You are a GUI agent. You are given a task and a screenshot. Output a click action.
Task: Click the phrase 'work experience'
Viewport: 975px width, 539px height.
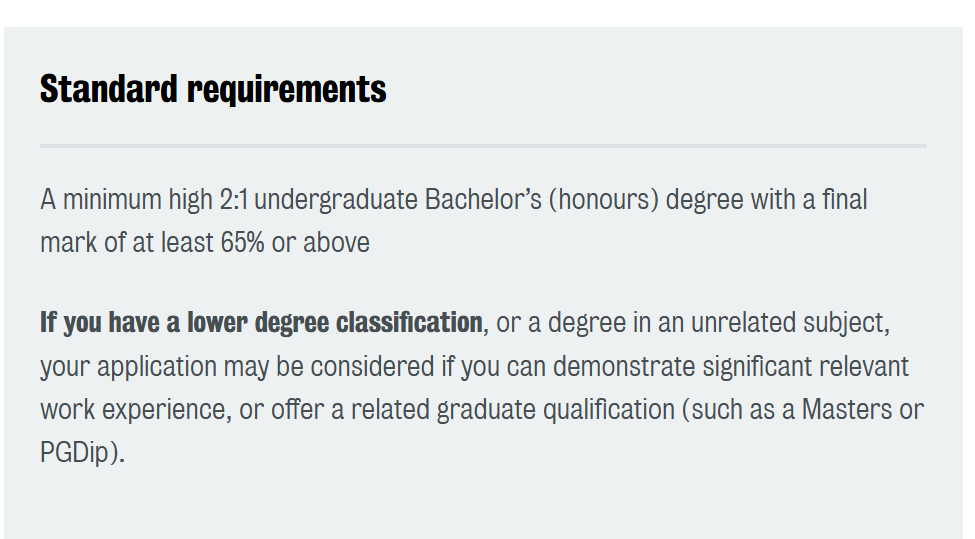point(133,410)
